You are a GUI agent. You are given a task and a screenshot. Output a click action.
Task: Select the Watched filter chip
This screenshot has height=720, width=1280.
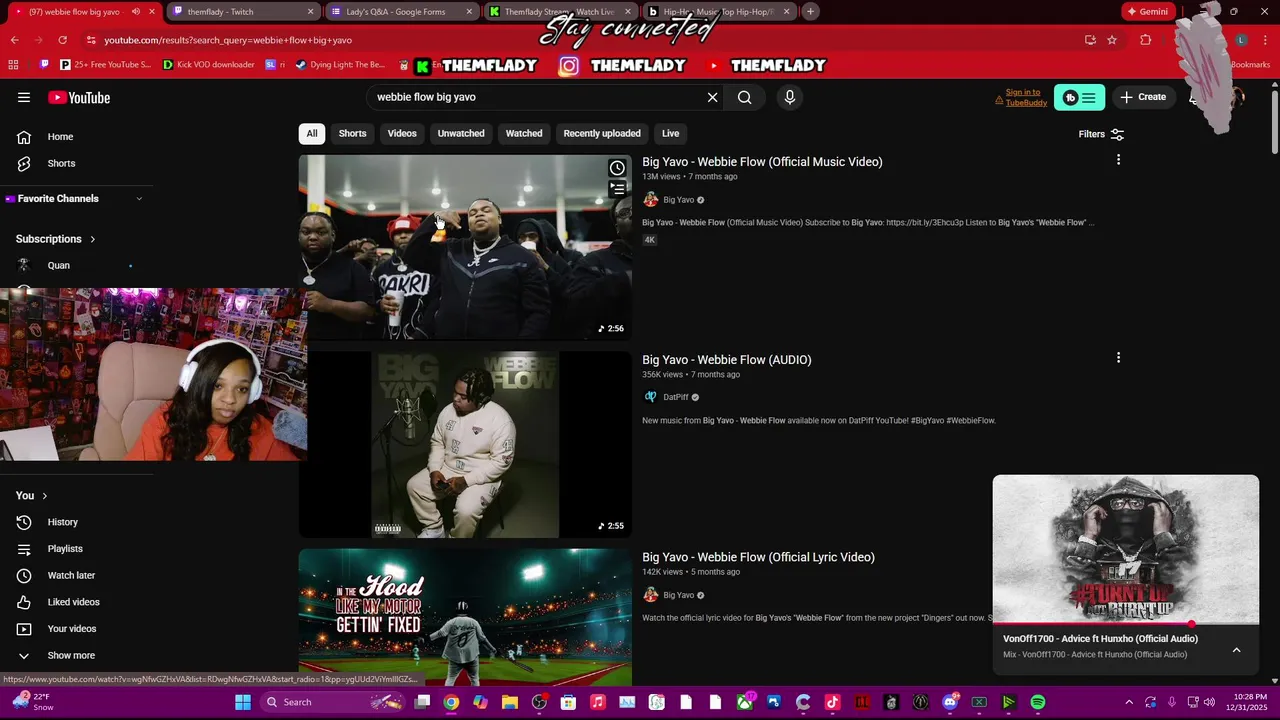tap(524, 133)
